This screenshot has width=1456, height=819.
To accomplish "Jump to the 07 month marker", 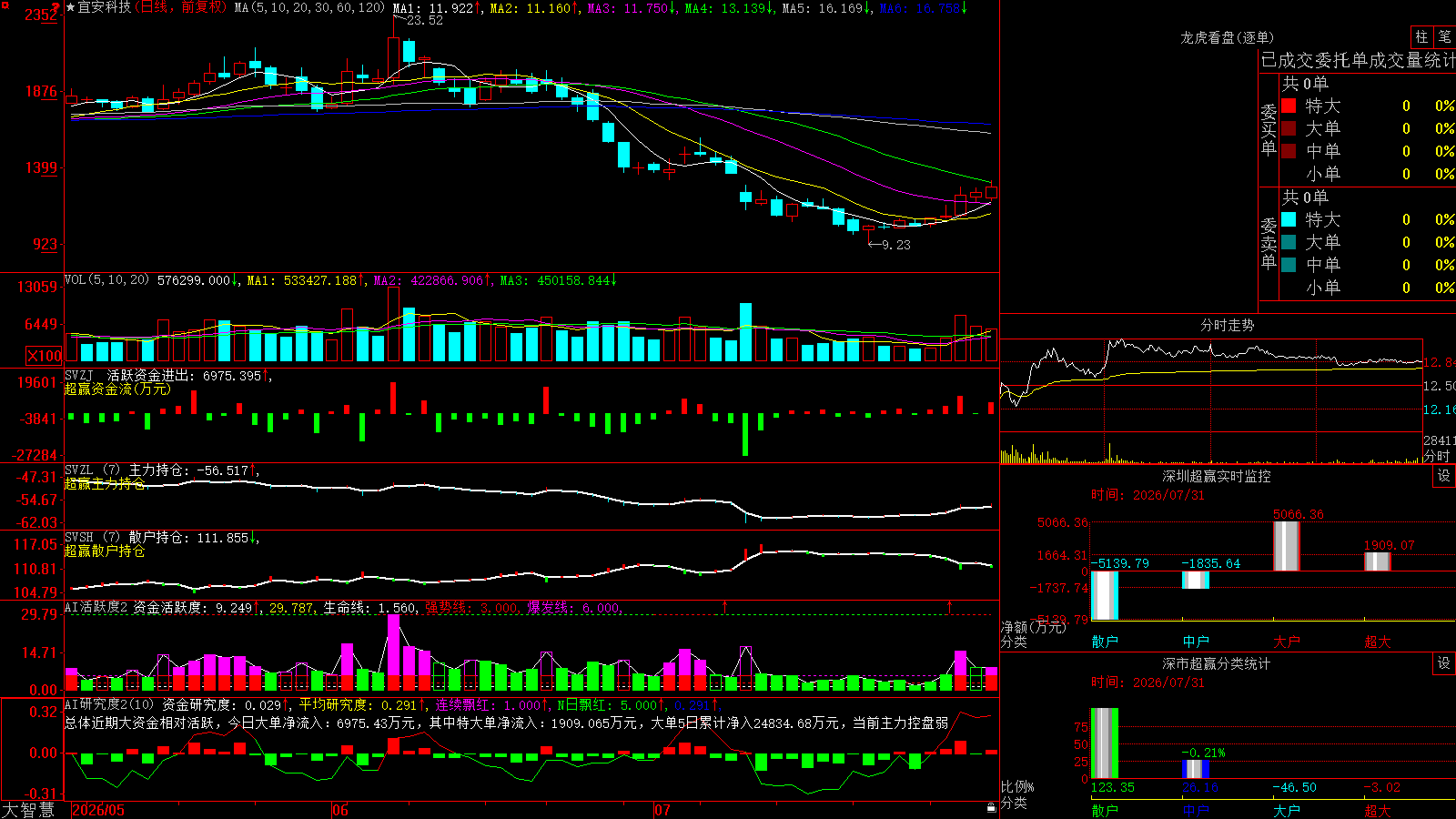I will tap(662, 810).
